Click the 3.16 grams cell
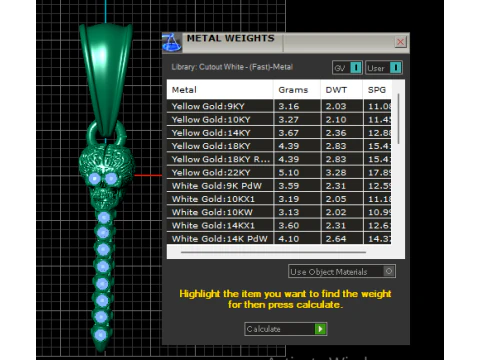 [x=297, y=106]
